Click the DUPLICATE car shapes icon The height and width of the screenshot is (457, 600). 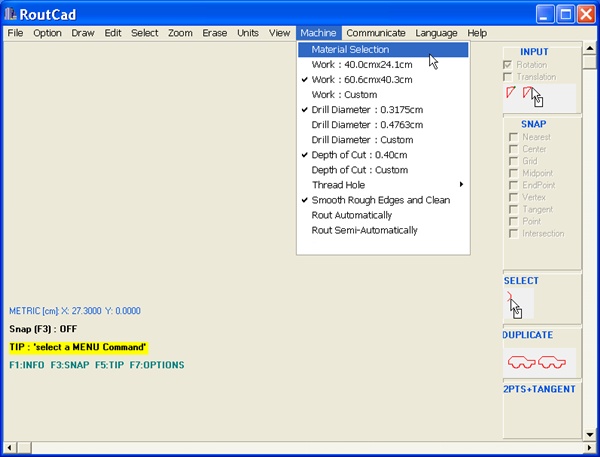pyautogui.click(x=539, y=362)
